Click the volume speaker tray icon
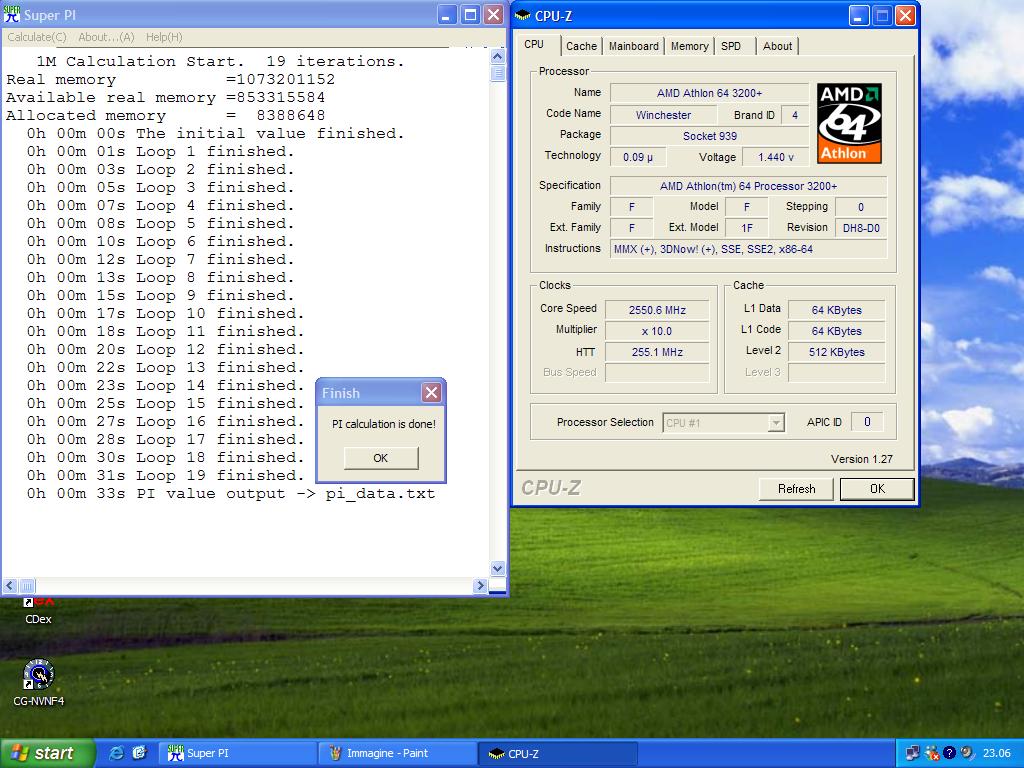 [967, 753]
